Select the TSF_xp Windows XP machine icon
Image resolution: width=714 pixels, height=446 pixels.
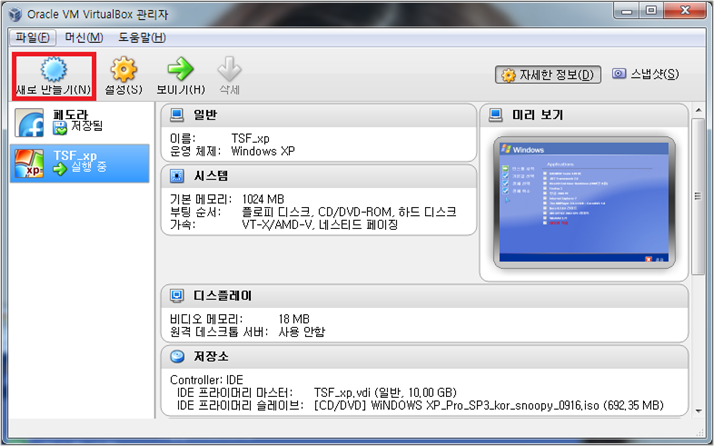[x=30, y=163]
